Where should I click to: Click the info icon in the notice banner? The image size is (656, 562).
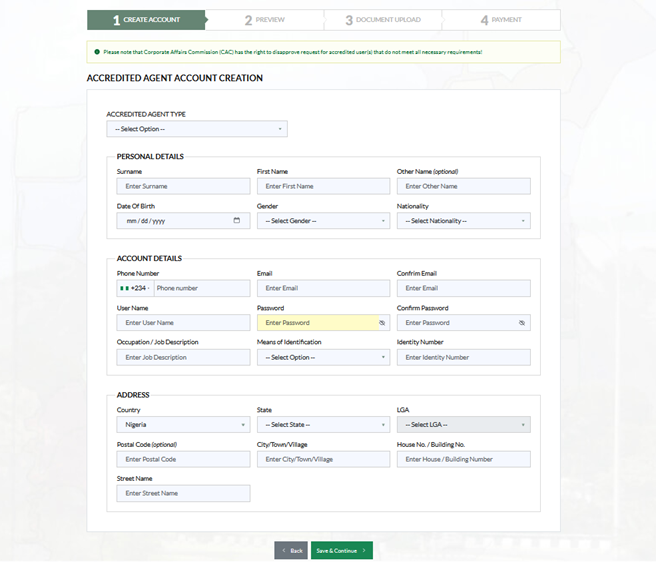(97, 52)
